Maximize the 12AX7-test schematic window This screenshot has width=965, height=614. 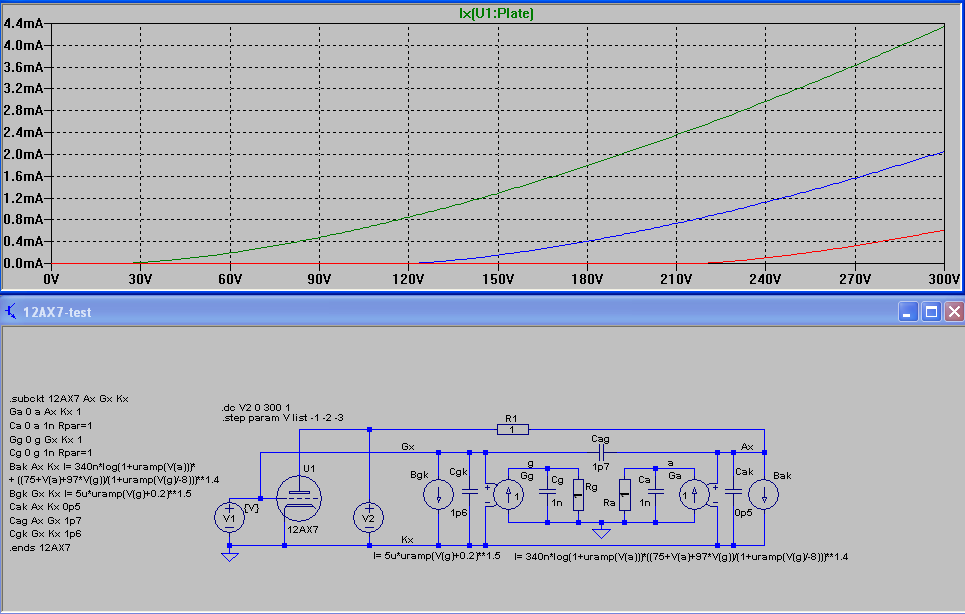[x=931, y=312]
